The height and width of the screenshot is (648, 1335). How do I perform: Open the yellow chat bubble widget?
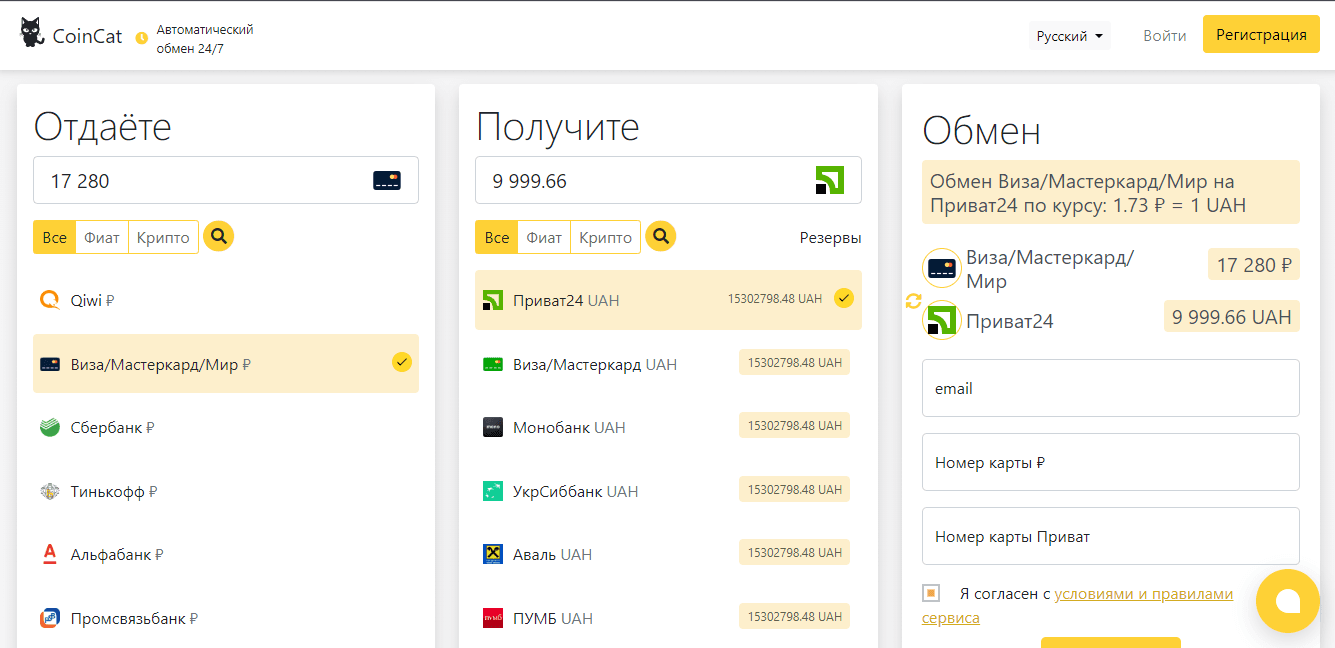[1287, 600]
